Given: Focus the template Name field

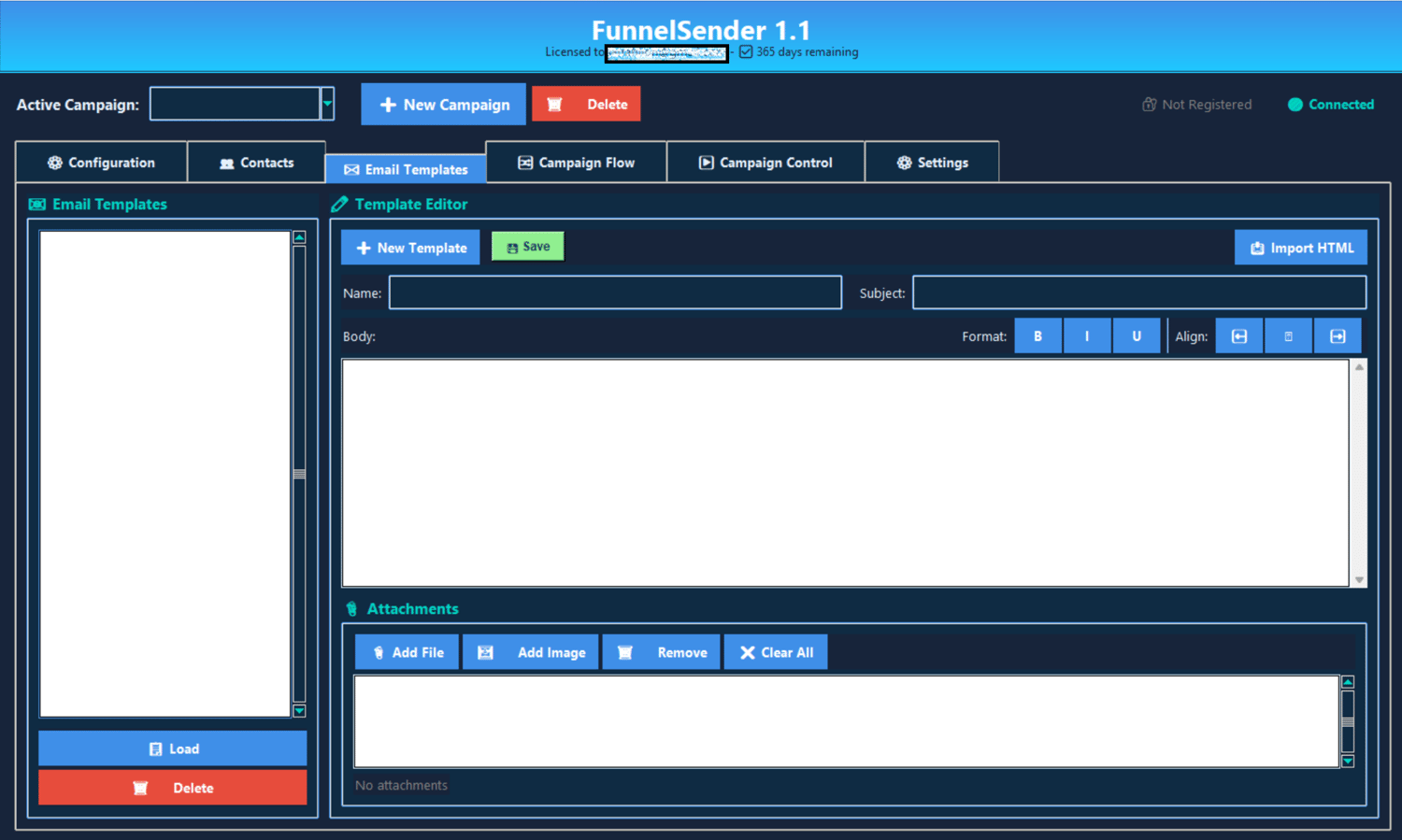Looking at the screenshot, I should tap(615, 292).
